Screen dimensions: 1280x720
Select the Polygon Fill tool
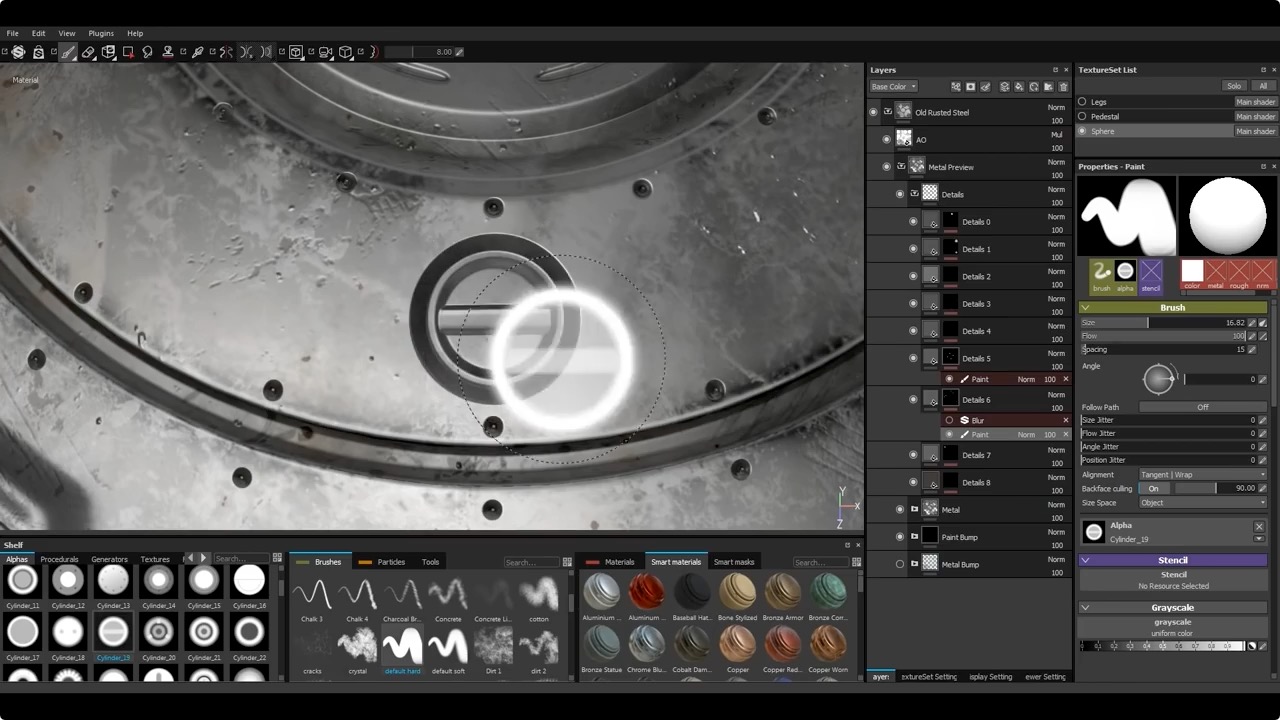pyautogui.click(x=128, y=52)
